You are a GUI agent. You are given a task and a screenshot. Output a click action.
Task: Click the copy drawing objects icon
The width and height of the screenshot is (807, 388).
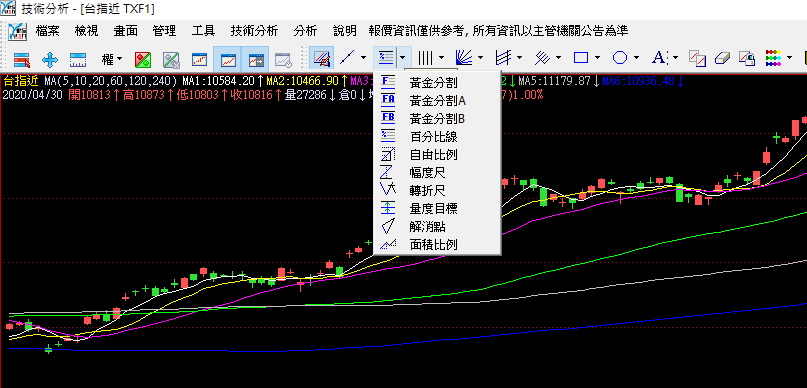(697, 58)
